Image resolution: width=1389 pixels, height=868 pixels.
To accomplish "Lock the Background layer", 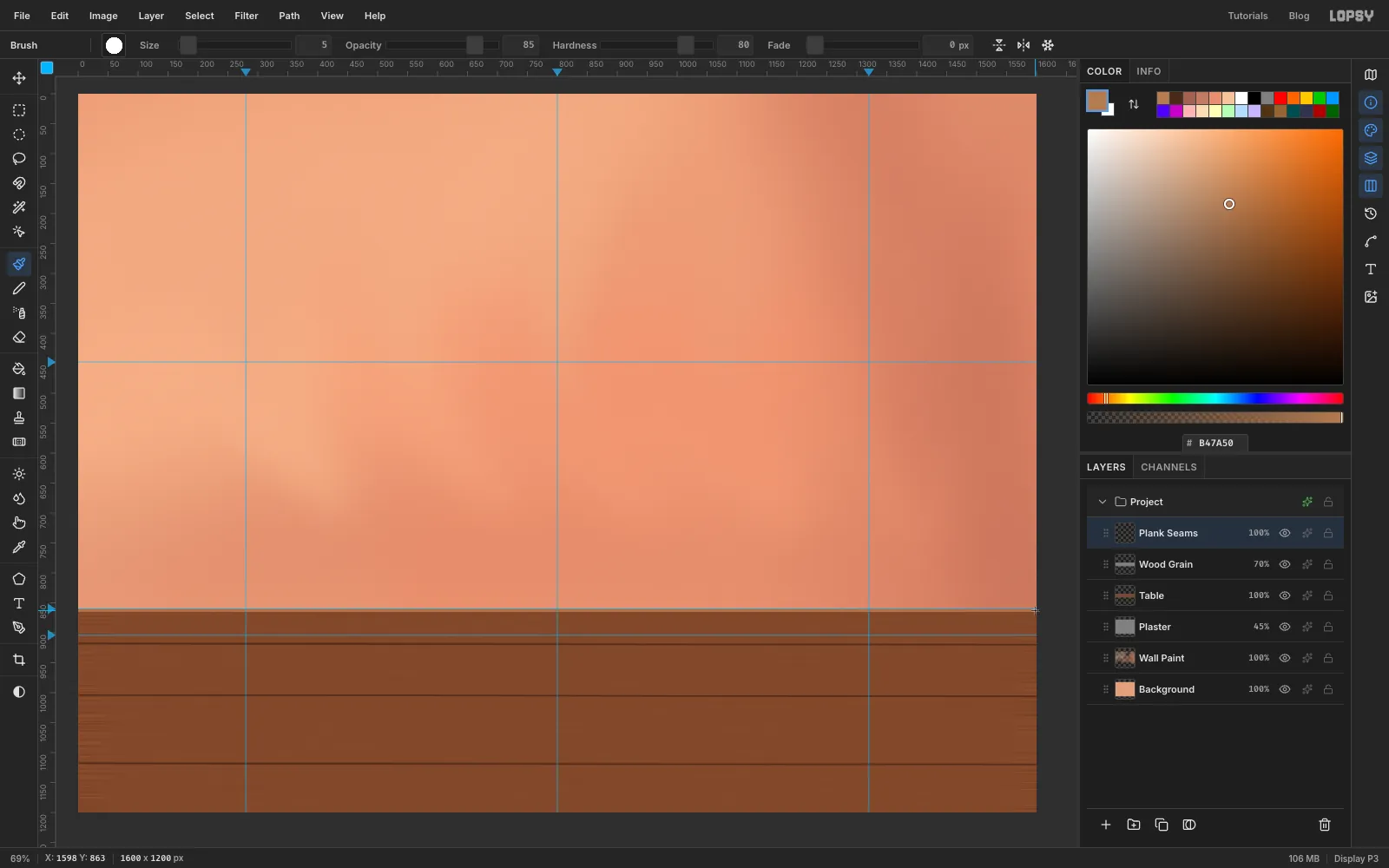I will 1328,689.
